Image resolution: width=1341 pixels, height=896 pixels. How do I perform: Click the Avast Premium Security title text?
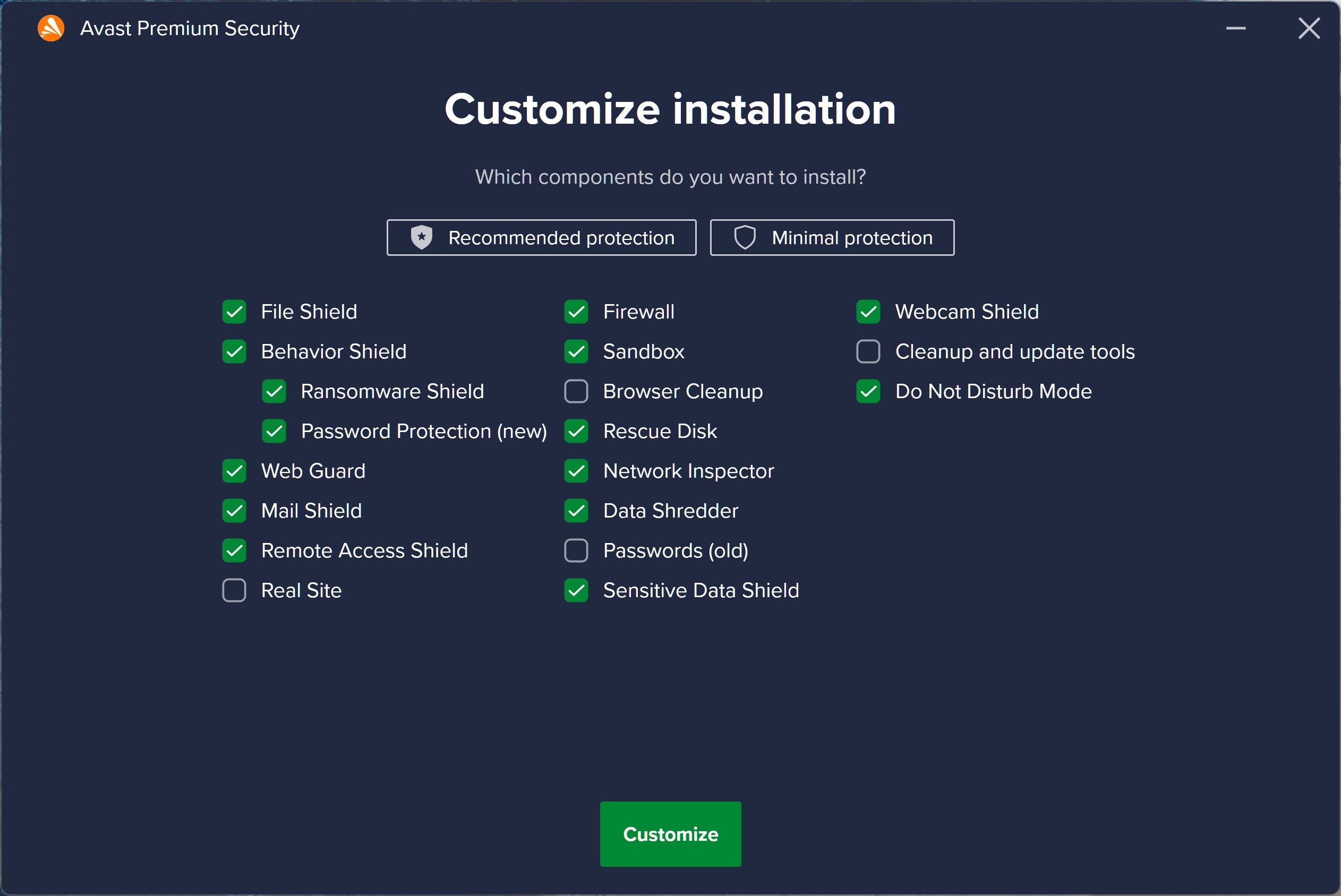click(x=190, y=28)
